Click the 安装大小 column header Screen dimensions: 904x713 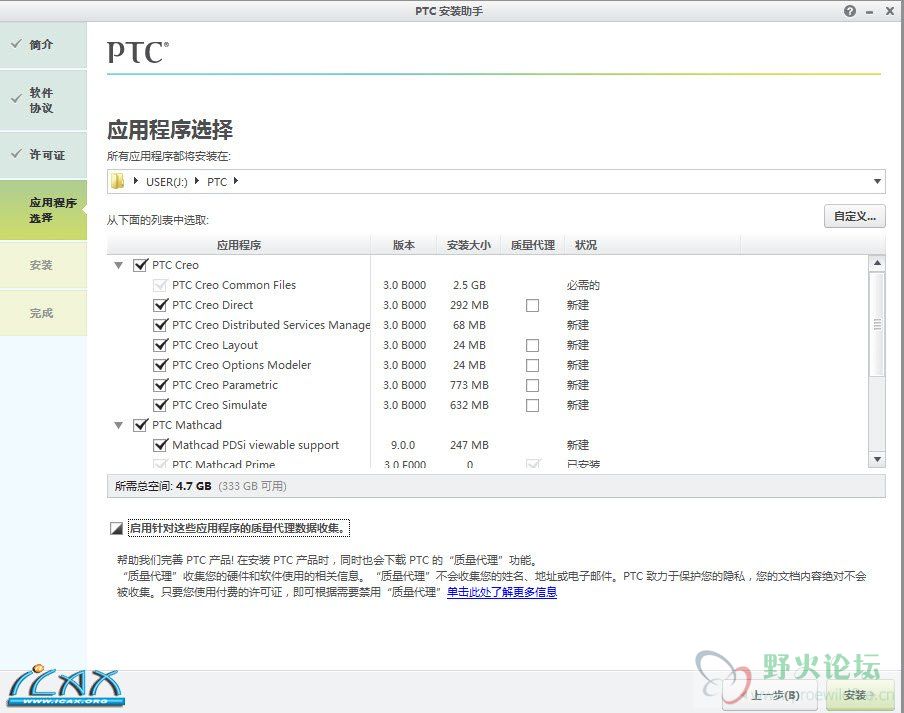coord(468,245)
